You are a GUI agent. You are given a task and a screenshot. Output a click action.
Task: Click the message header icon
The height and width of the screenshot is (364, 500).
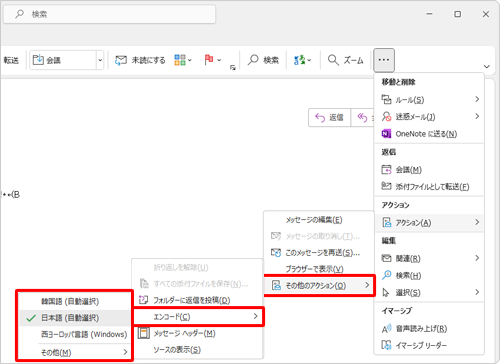coord(144,333)
